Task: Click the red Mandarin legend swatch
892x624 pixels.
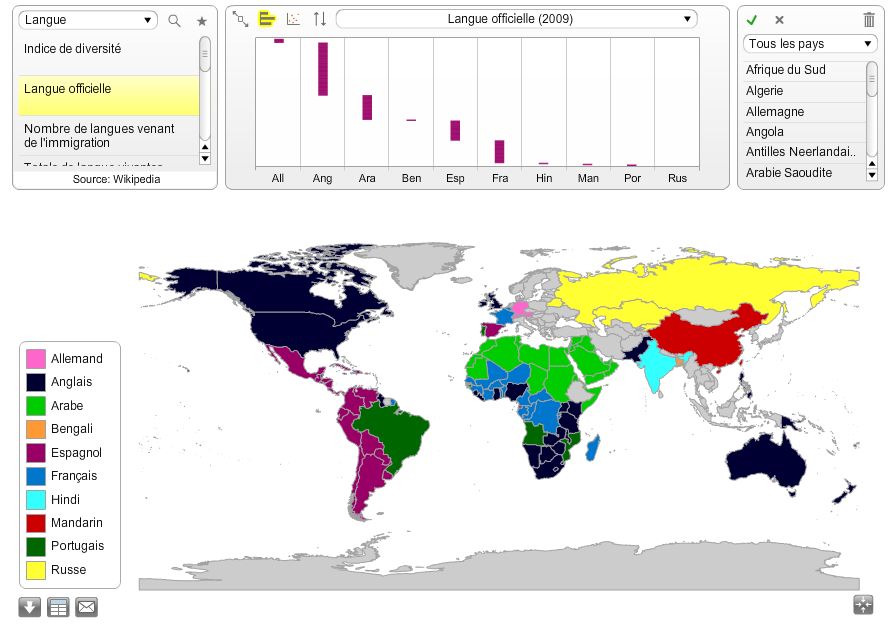Action: click(x=36, y=523)
